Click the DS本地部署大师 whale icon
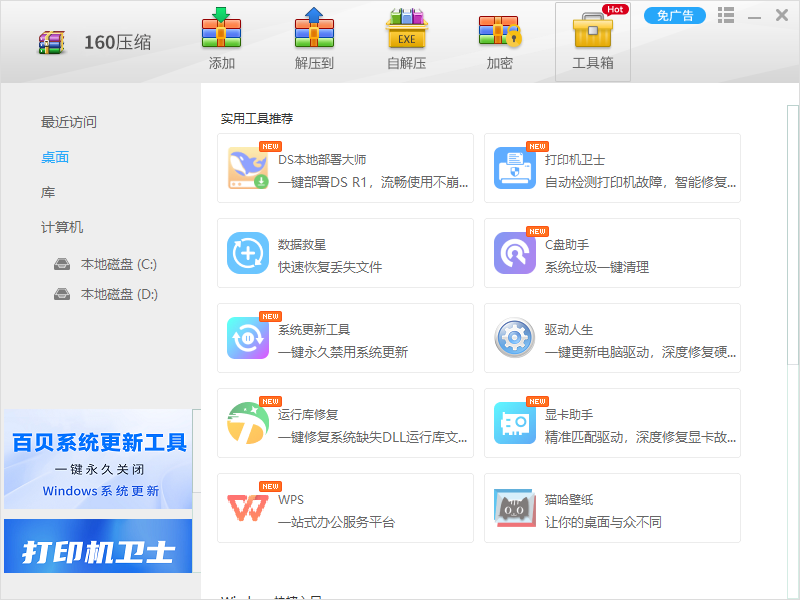This screenshot has height=600, width=800. [248, 168]
